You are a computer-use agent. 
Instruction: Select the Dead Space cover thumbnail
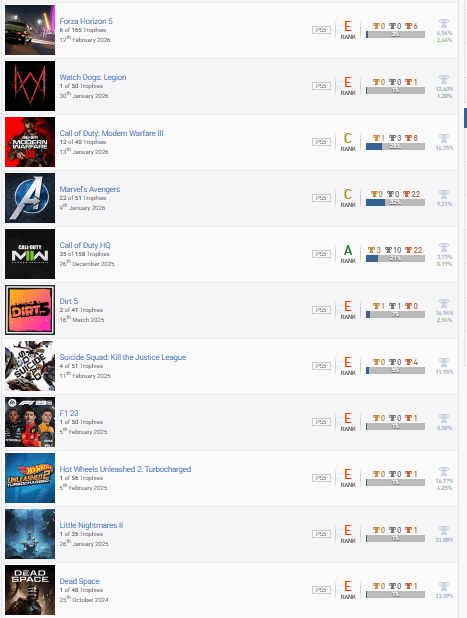coord(30,590)
